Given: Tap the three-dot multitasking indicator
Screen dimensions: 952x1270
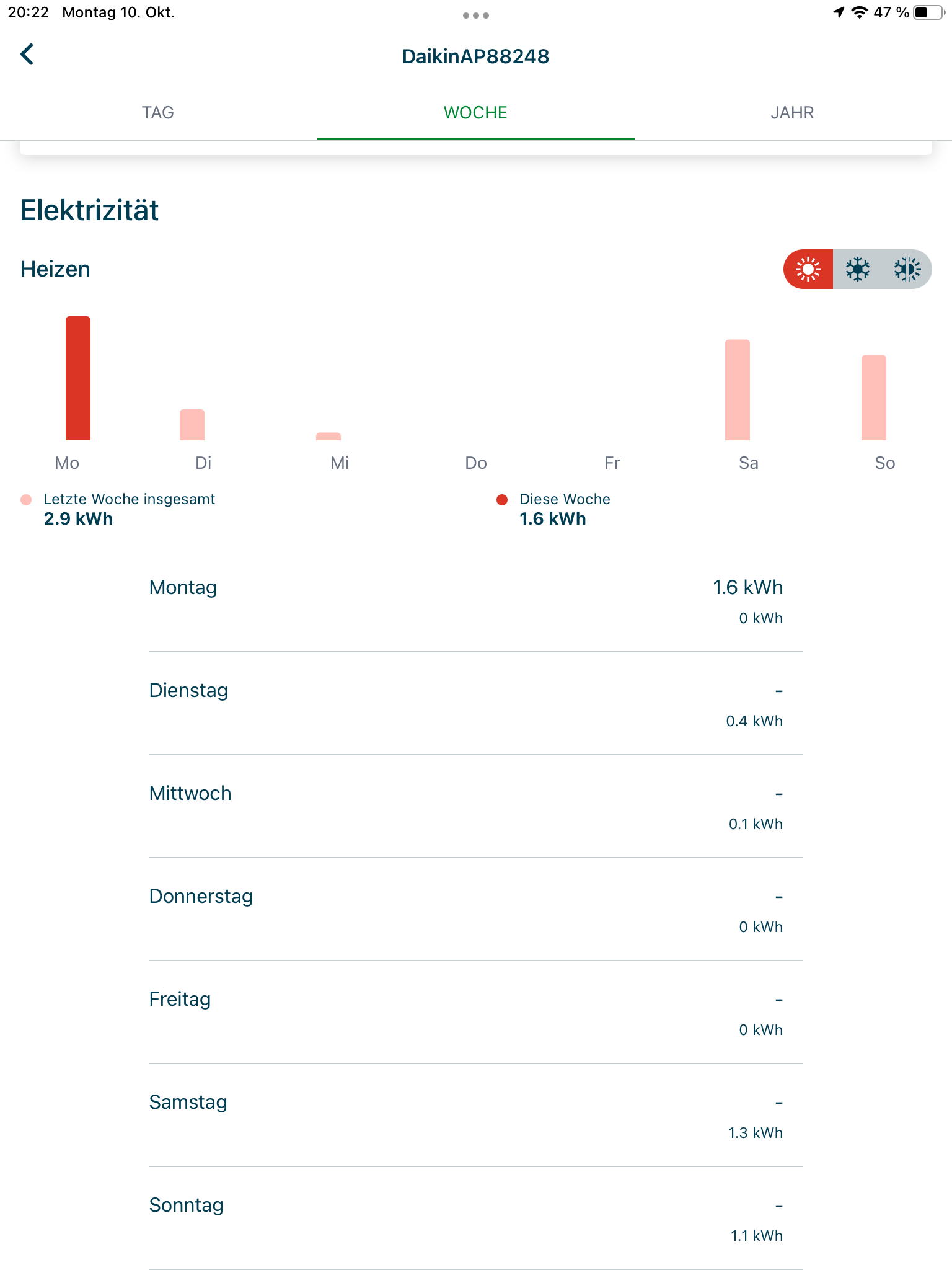Looking at the screenshot, I should (x=476, y=16).
